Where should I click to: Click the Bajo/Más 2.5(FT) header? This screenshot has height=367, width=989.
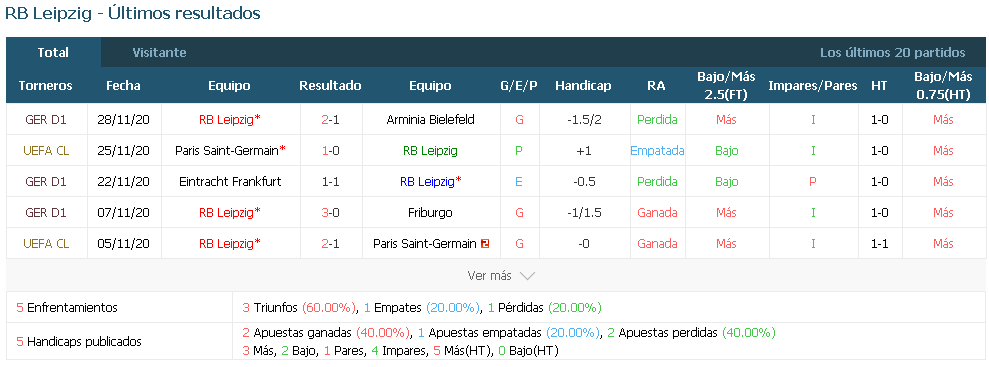click(x=727, y=86)
